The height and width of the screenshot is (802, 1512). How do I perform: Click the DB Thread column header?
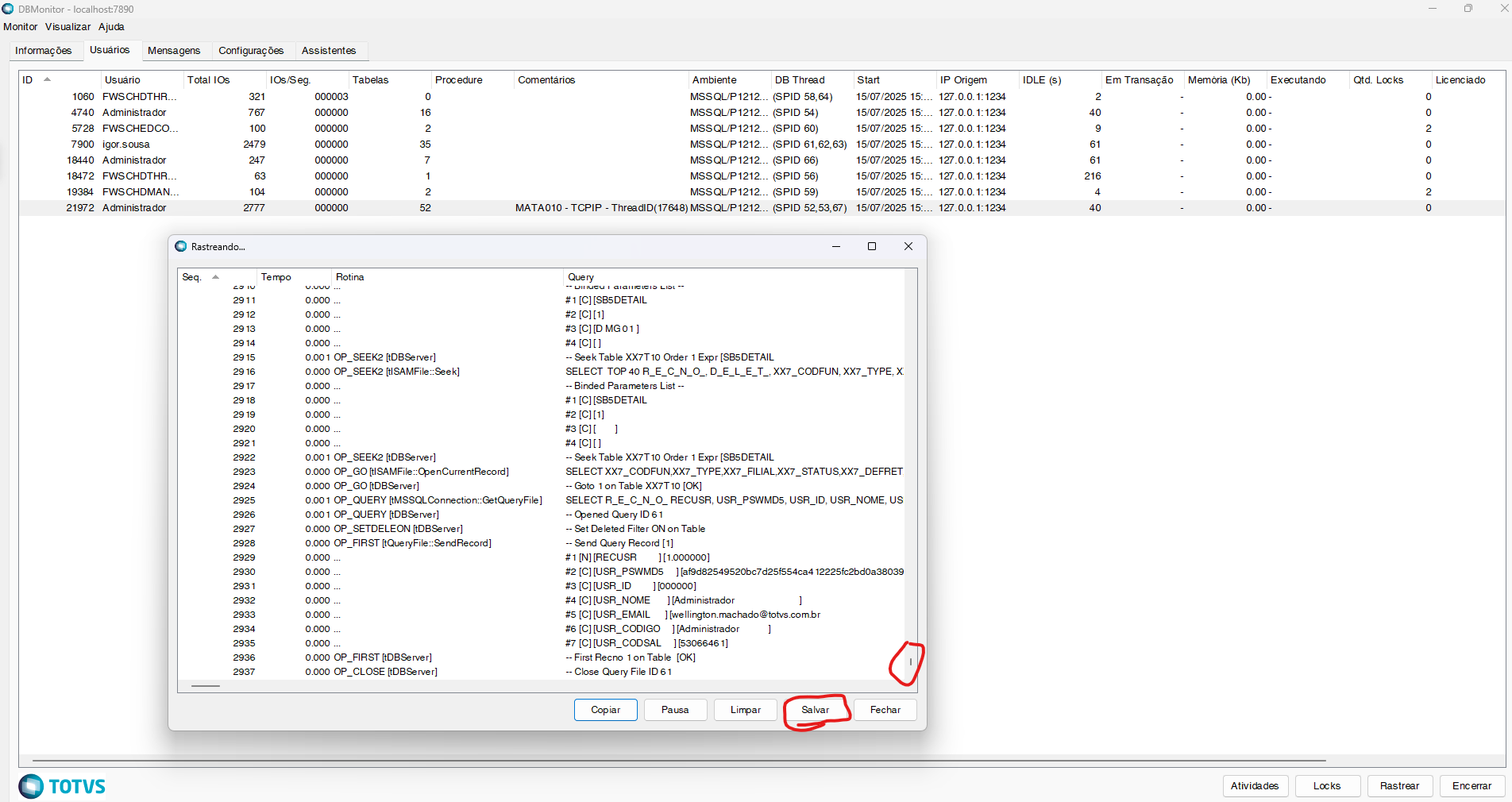click(x=812, y=80)
